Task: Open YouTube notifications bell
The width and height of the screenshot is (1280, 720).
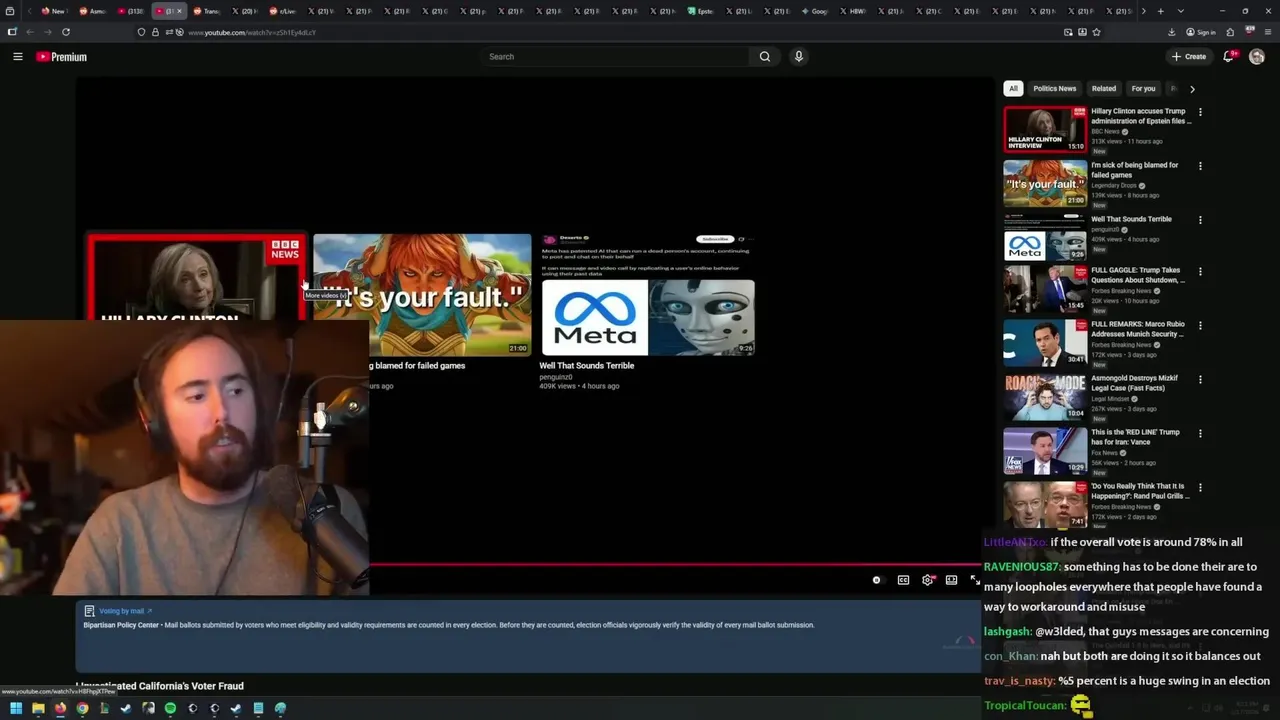Action: tap(1228, 57)
